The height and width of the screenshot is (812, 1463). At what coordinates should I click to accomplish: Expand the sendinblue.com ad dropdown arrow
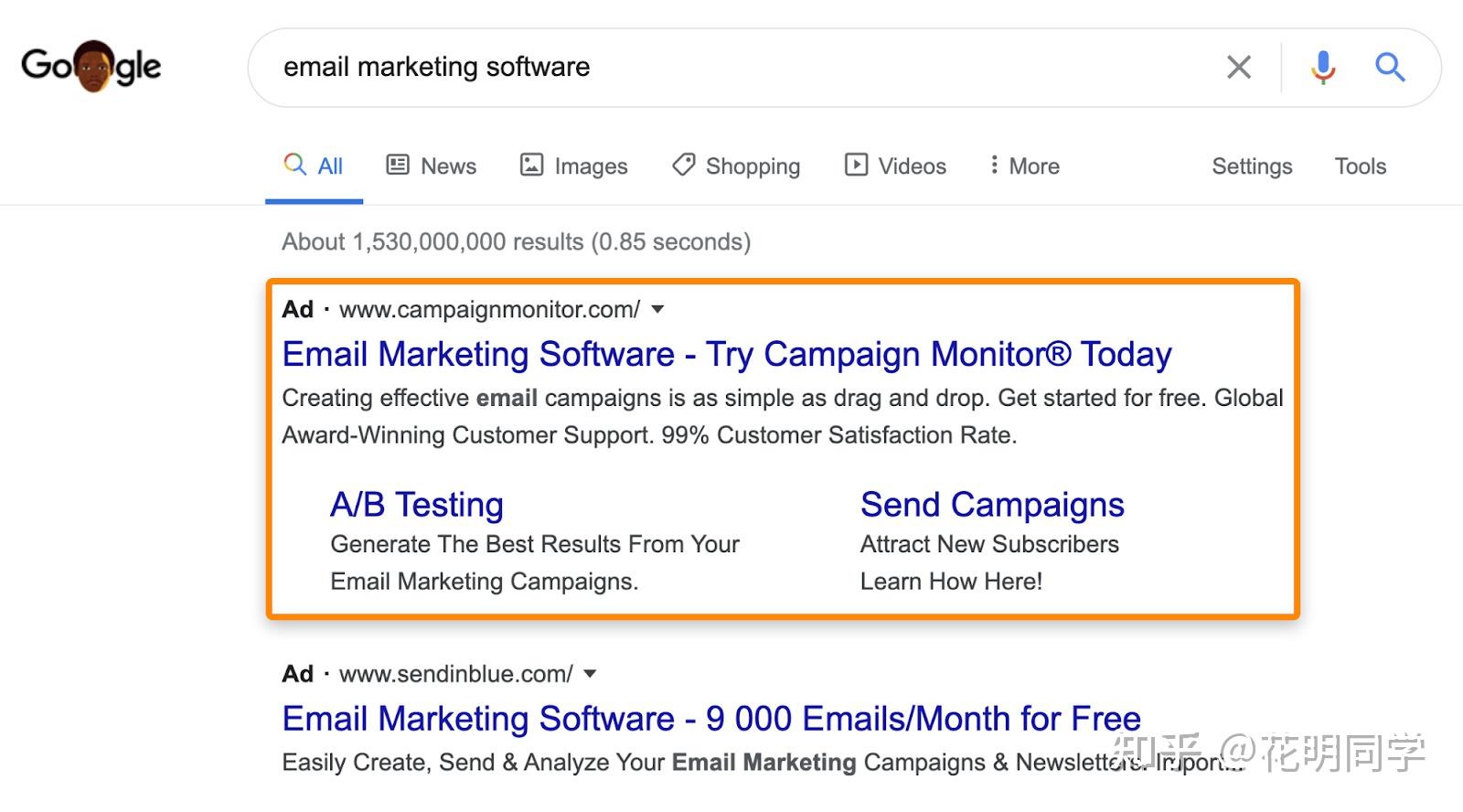point(590,674)
